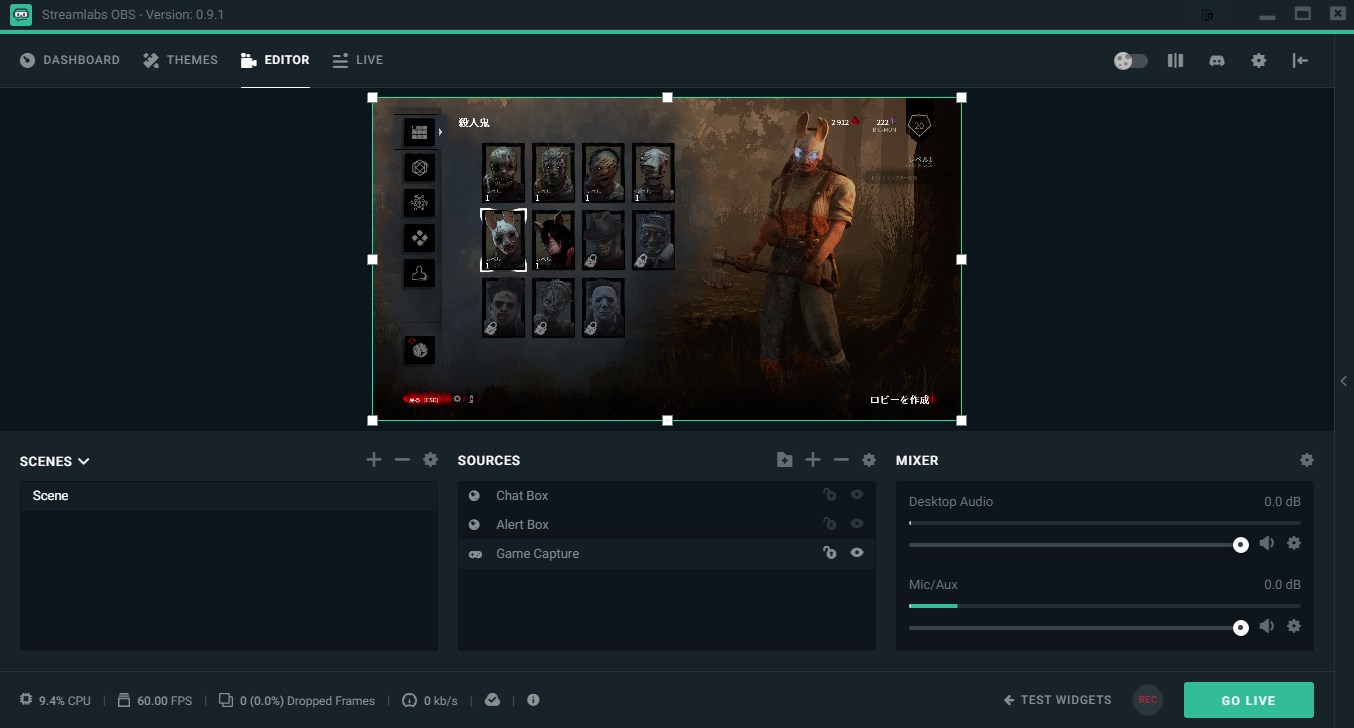Toggle night mode switch in top bar

tap(1131, 61)
